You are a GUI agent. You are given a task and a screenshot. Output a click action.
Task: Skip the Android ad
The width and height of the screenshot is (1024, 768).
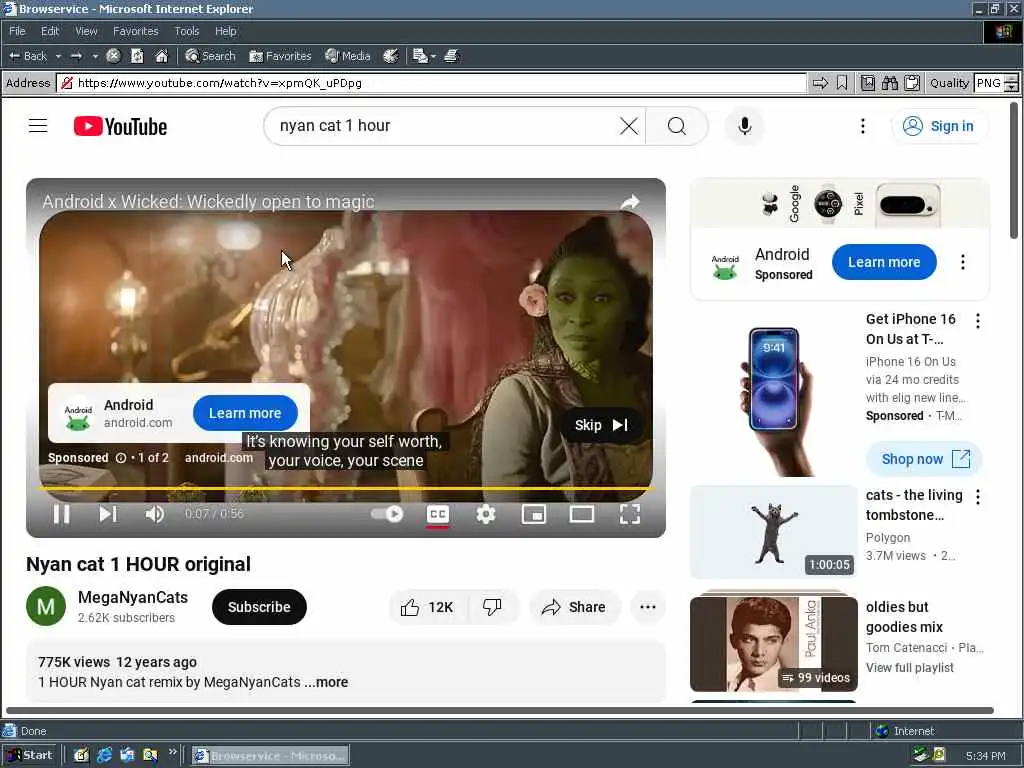[x=601, y=425]
